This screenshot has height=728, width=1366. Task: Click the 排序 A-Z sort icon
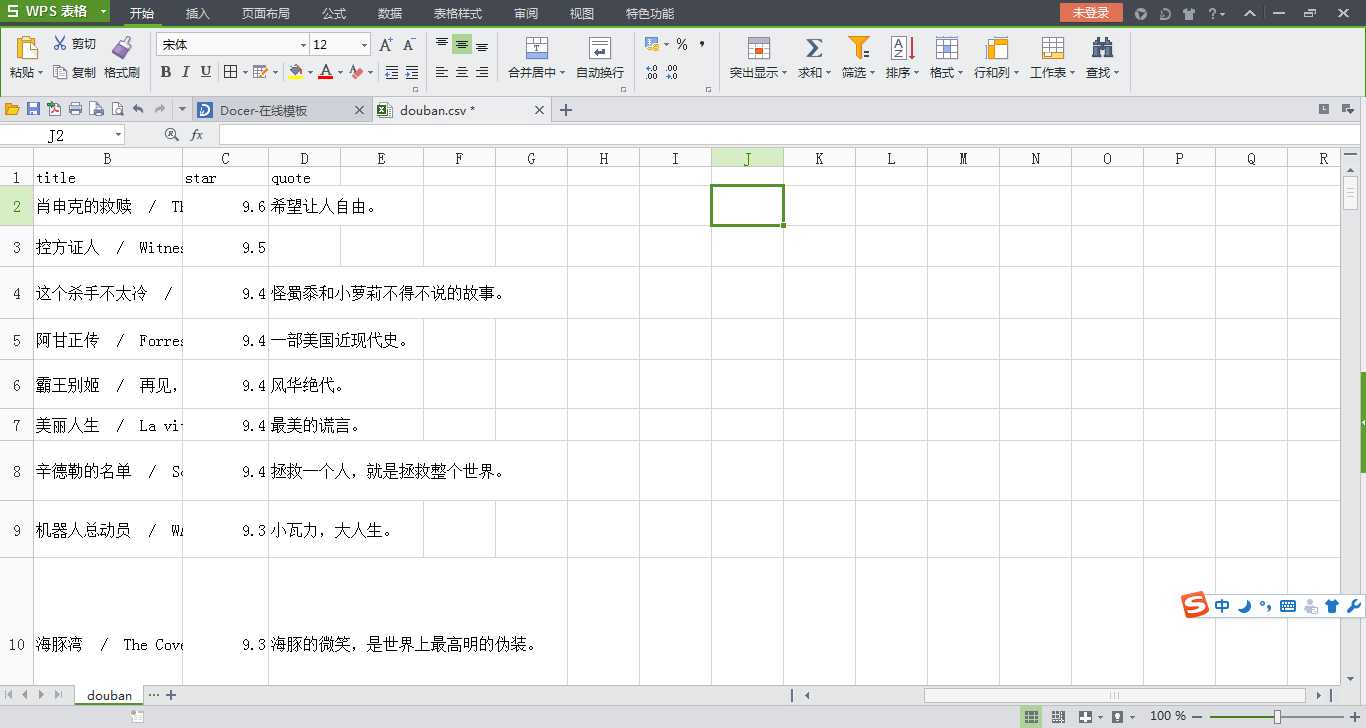(902, 48)
